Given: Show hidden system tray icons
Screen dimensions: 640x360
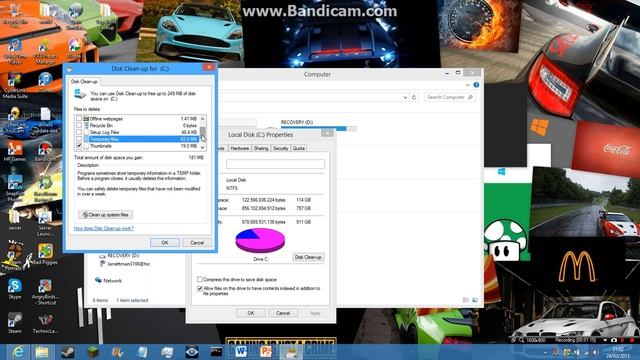Looking at the screenshot, I should point(545,352).
